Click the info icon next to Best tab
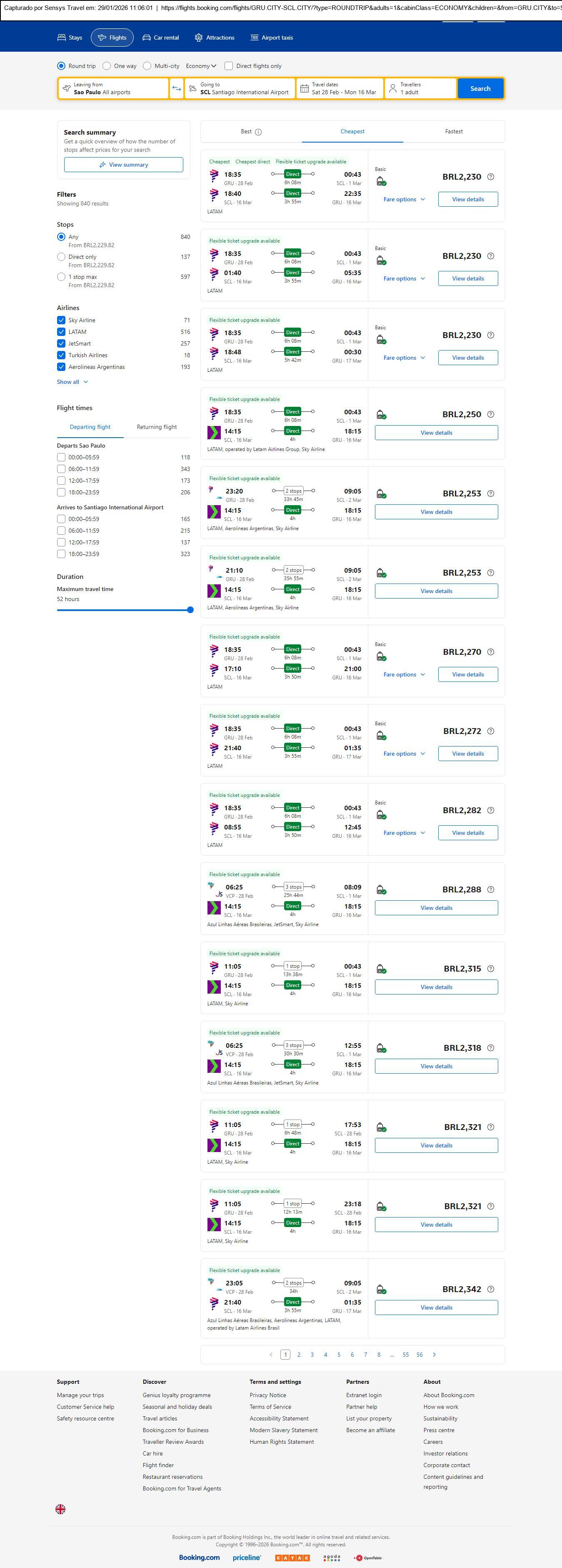The image size is (562, 1568). (x=258, y=132)
